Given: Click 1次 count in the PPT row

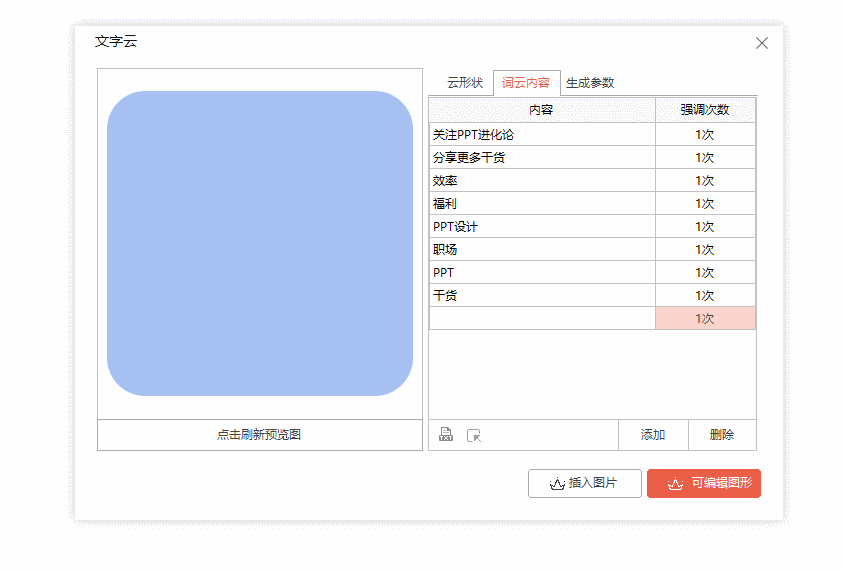Looking at the screenshot, I should coord(705,273).
